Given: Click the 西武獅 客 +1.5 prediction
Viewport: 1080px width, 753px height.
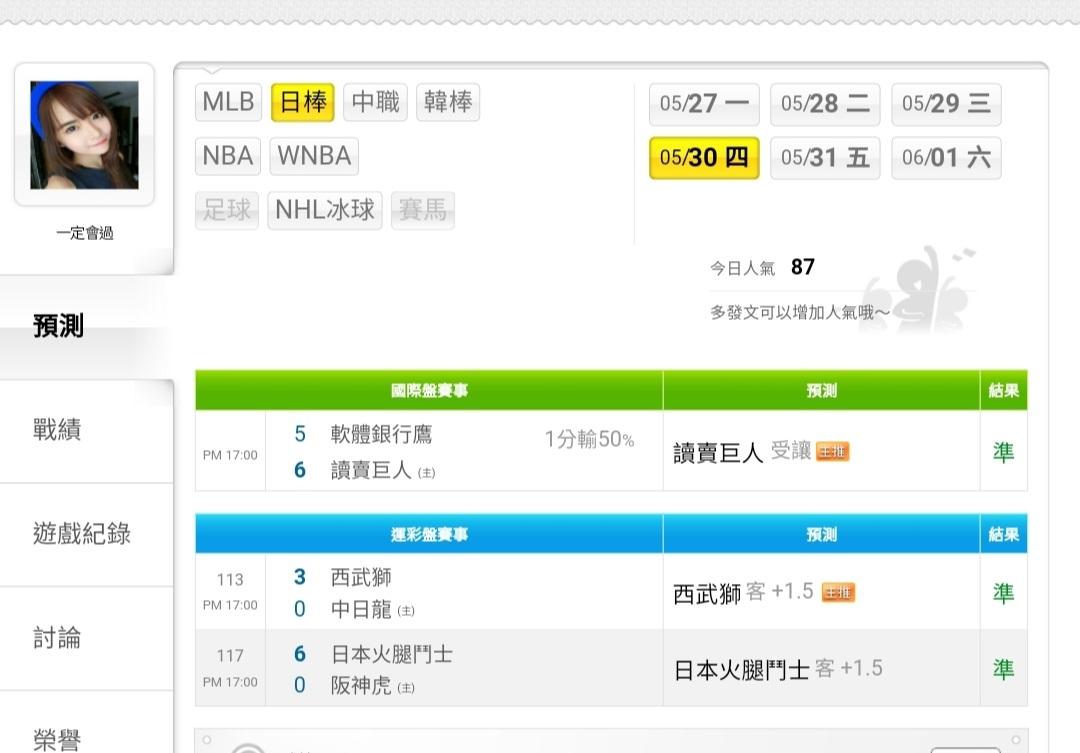Looking at the screenshot, I should 743,592.
